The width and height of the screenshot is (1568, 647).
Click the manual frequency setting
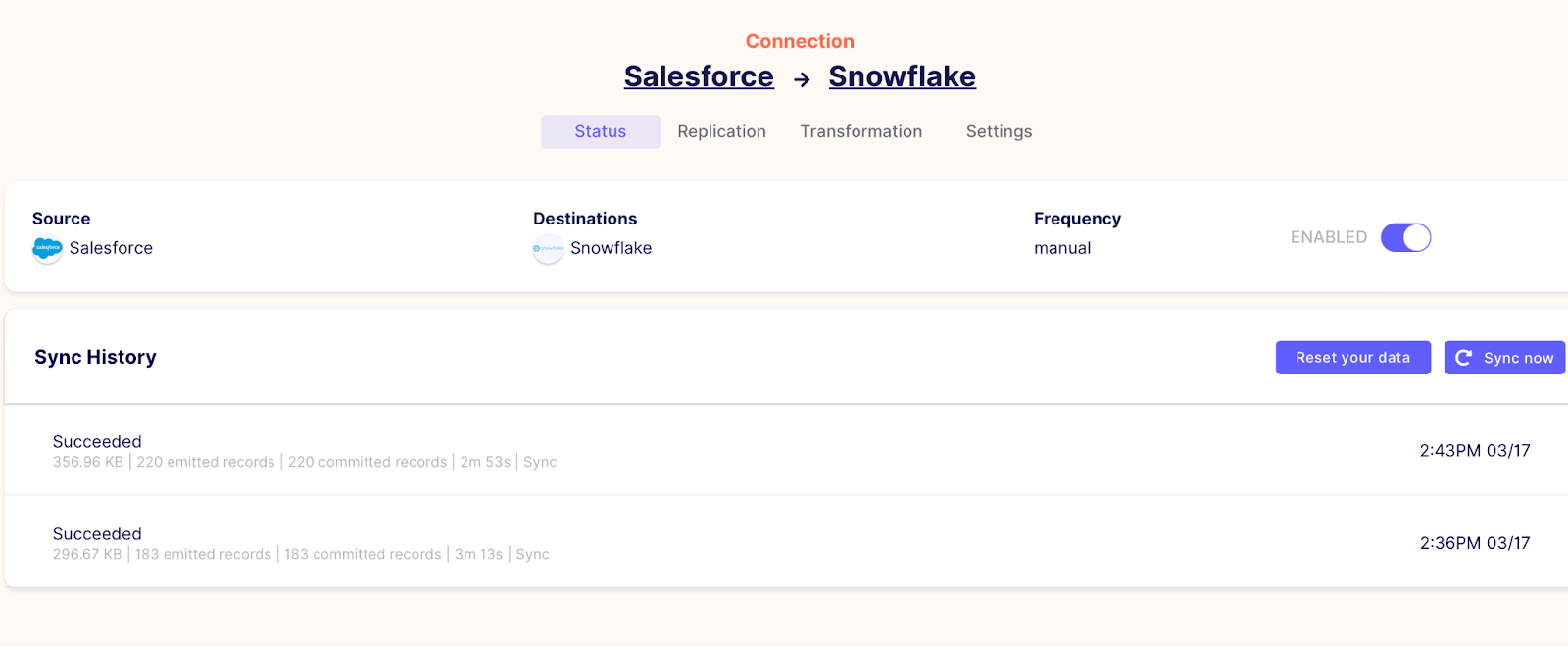click(x=1061, y=248)
